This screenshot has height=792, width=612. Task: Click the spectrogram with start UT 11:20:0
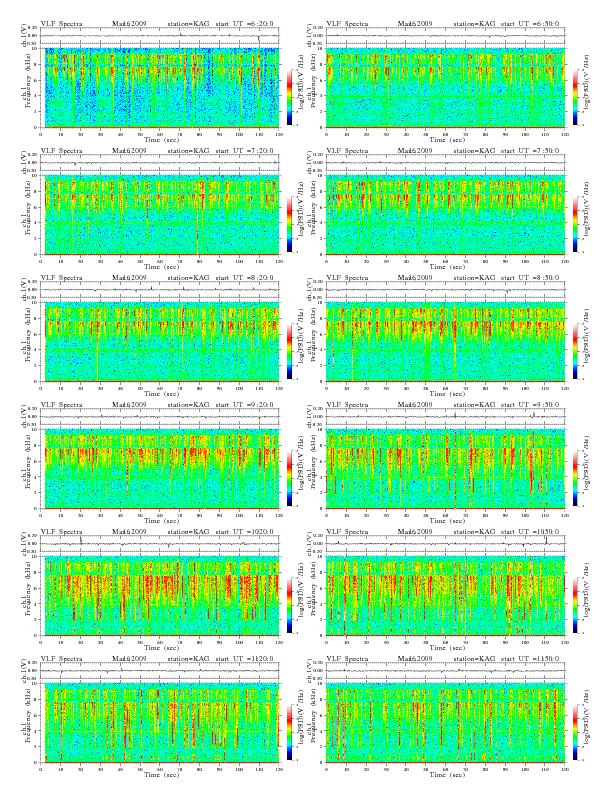point(160,723)
